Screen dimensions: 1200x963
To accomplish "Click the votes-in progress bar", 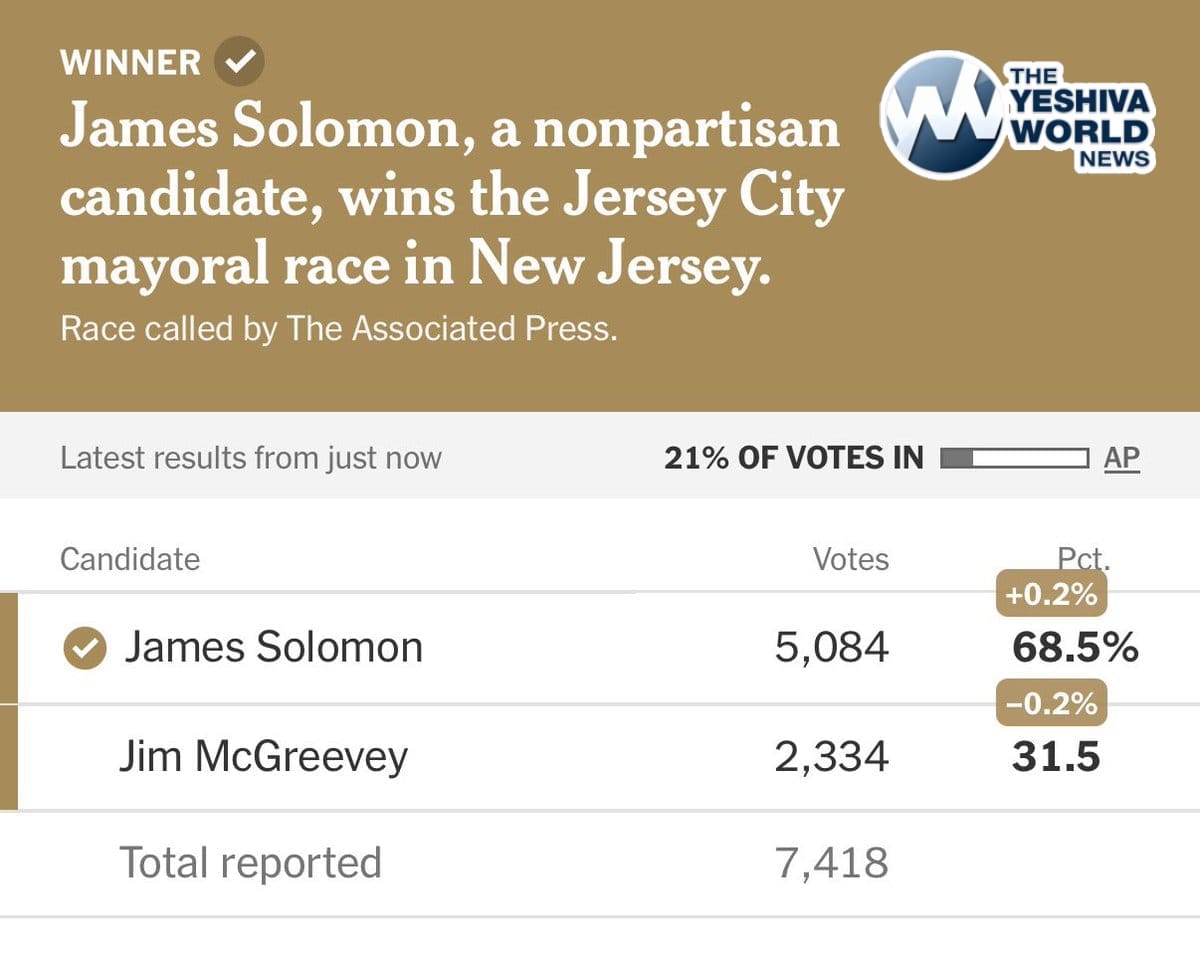I will (x=1014, y=459).
